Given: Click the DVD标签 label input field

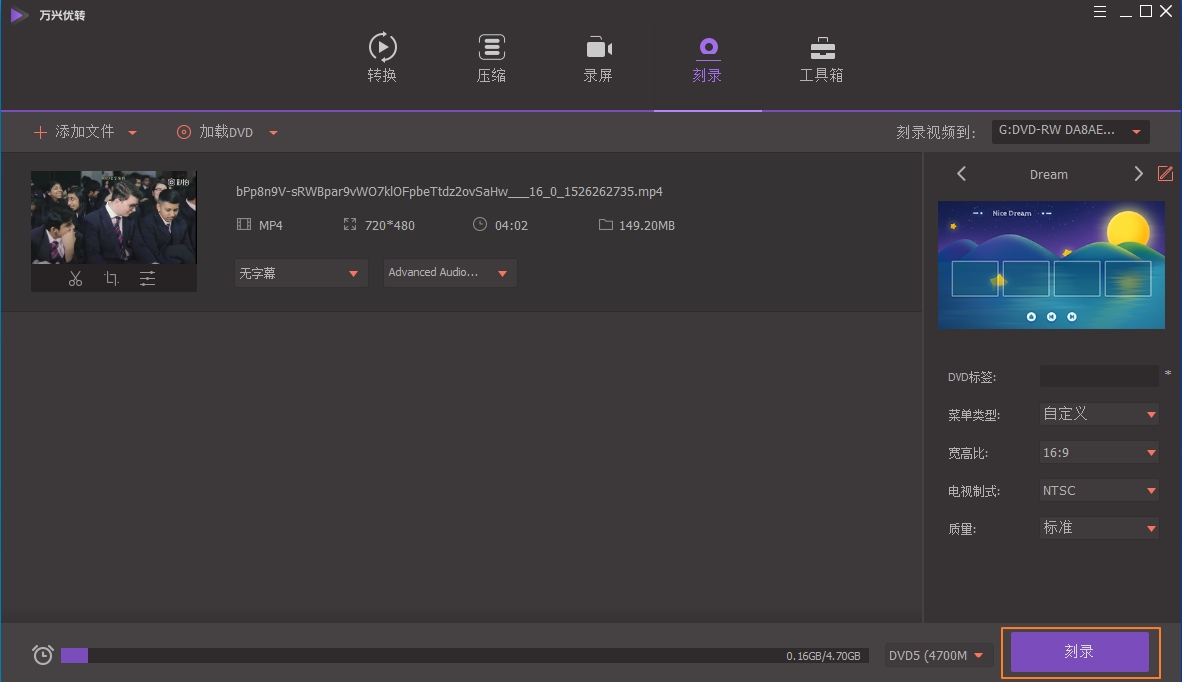Looking at the screenshot, I should tap(1098, 376).
